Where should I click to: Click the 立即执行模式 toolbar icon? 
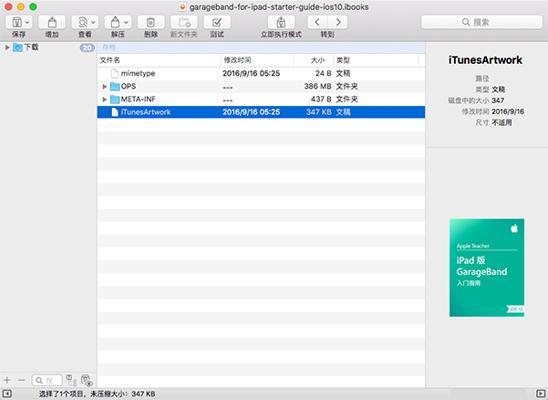coord(281,22)
